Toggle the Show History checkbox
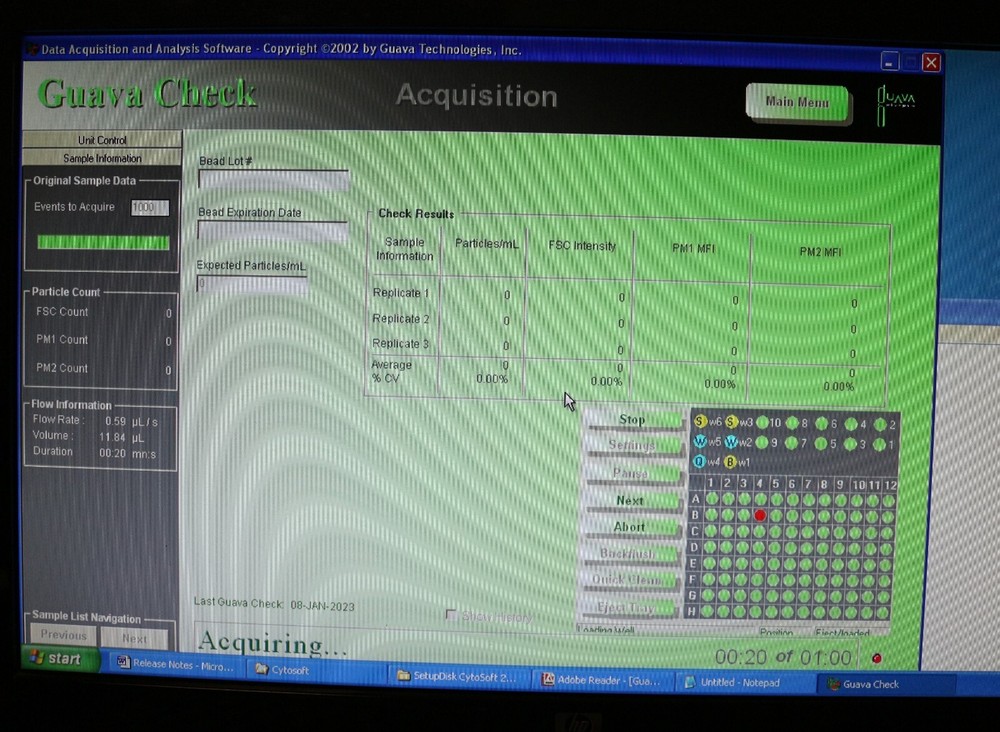This screenshot has width=1000, height=732. coord(452,615)
